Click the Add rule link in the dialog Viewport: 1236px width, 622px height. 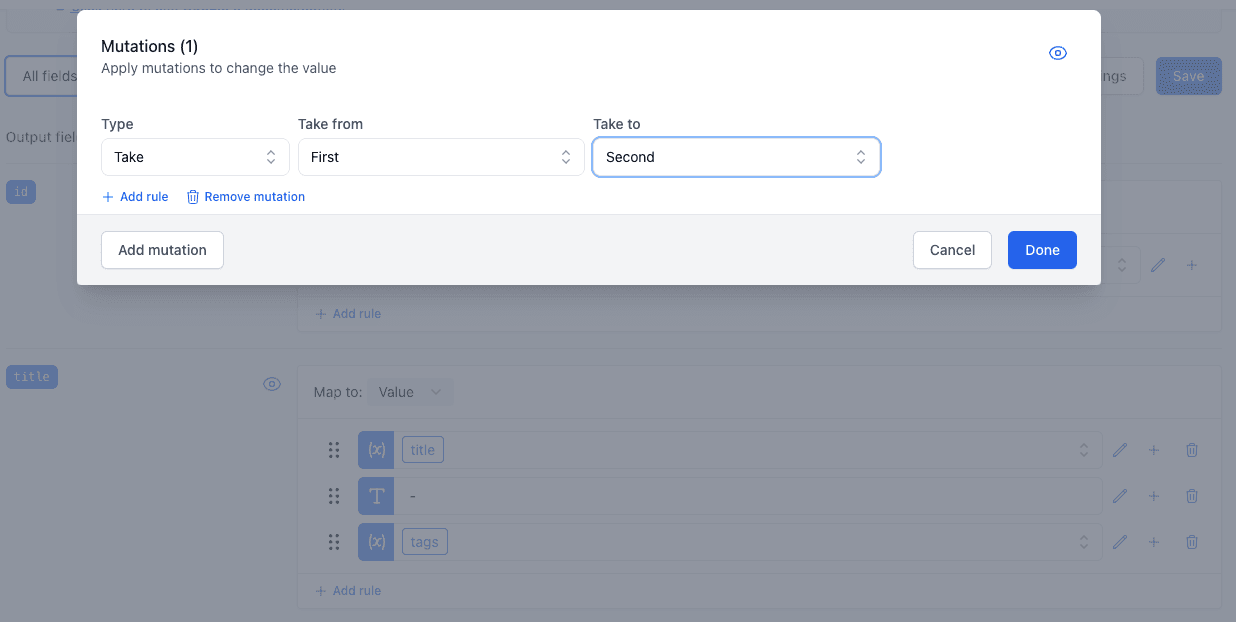coord(135,196)
